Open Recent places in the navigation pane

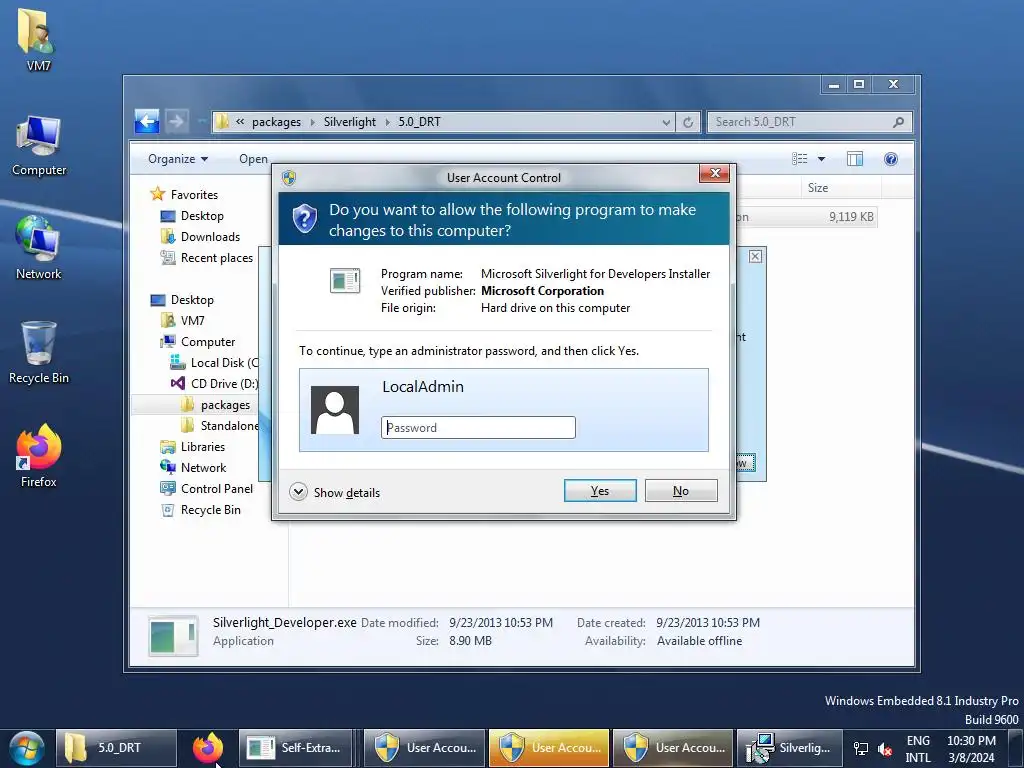(x=206, y=257)
